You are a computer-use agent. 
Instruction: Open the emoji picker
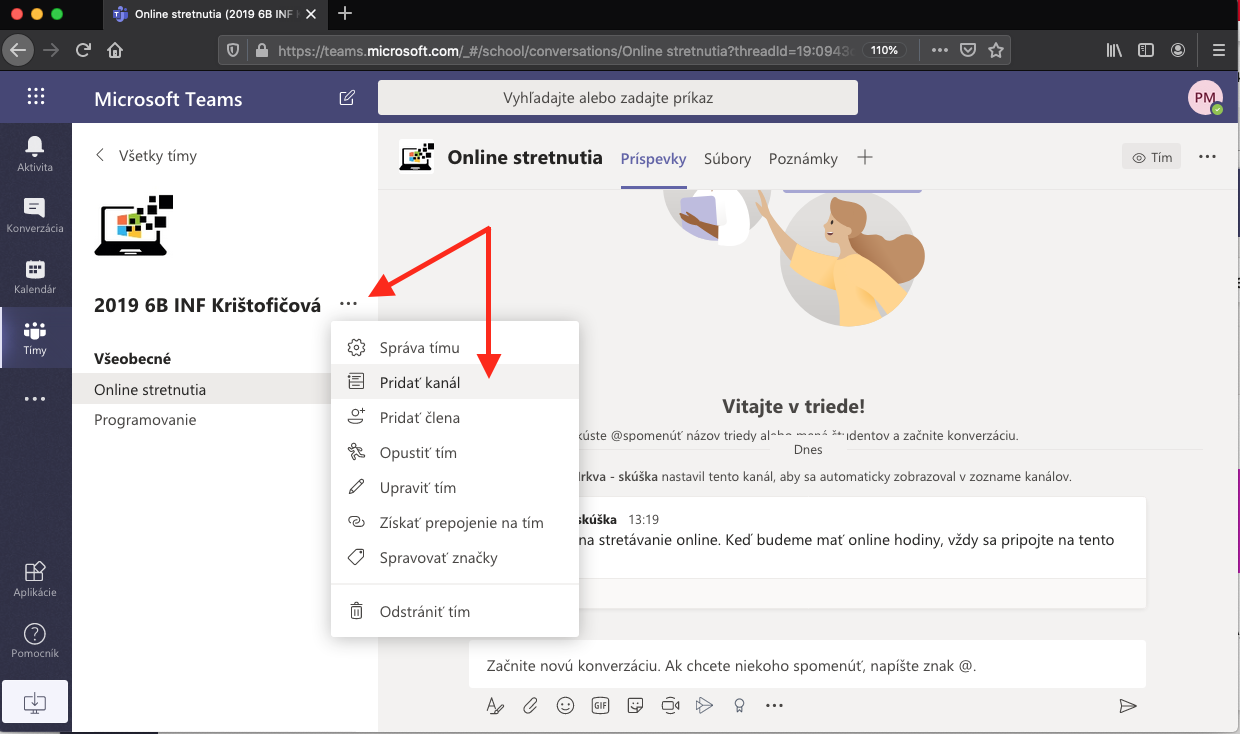[565, 705]
